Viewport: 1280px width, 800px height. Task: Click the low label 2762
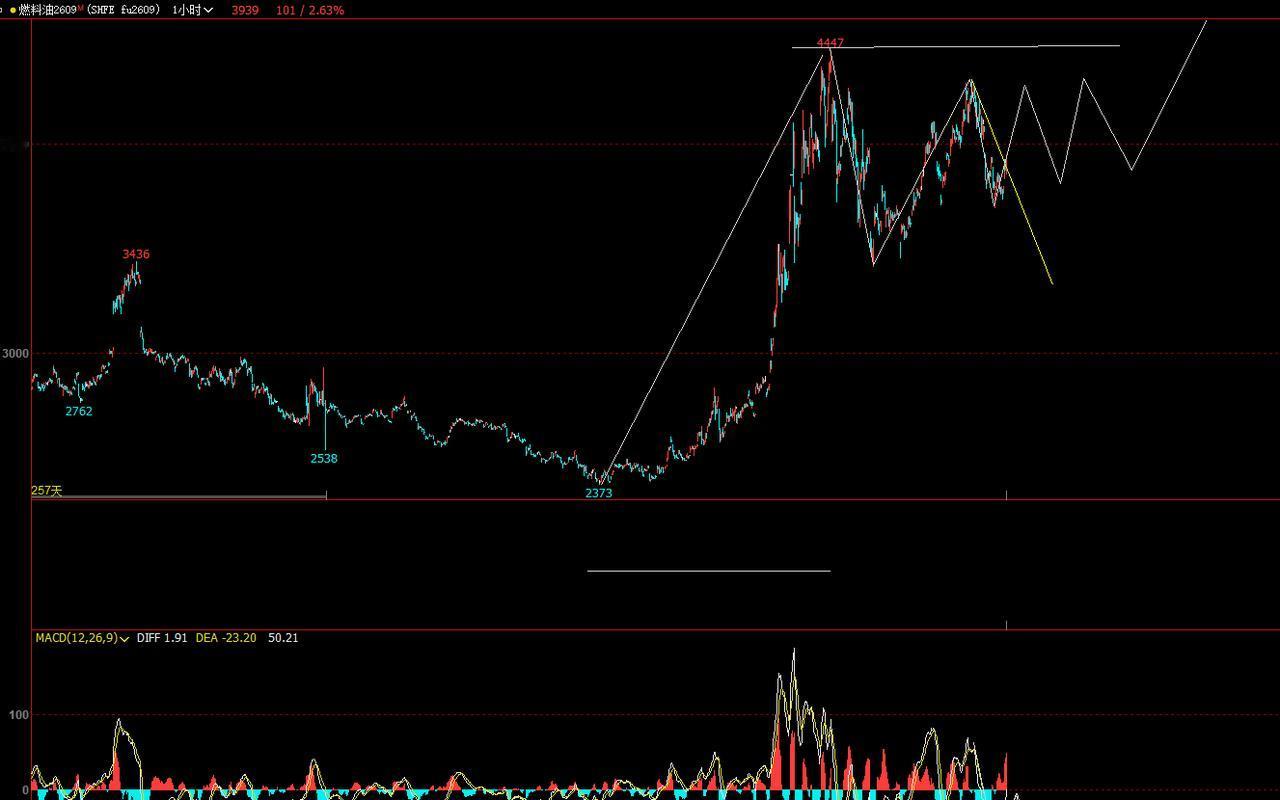[79, 411]
